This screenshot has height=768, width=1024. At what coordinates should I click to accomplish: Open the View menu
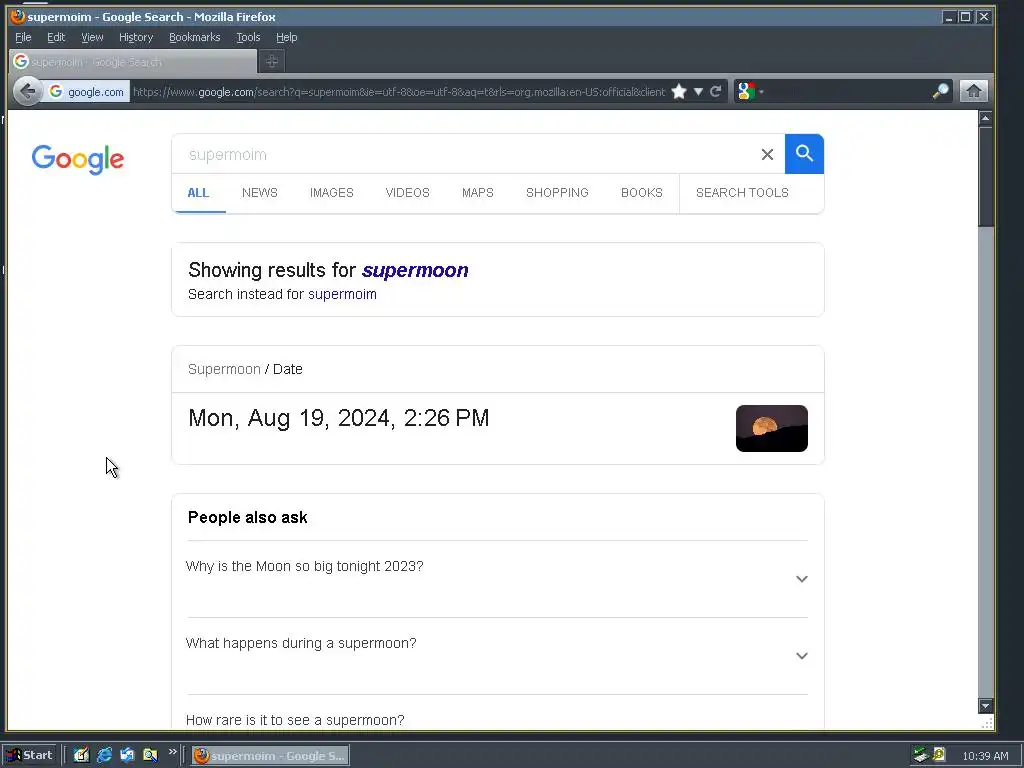pyautogui.click(x=92, y=37)
